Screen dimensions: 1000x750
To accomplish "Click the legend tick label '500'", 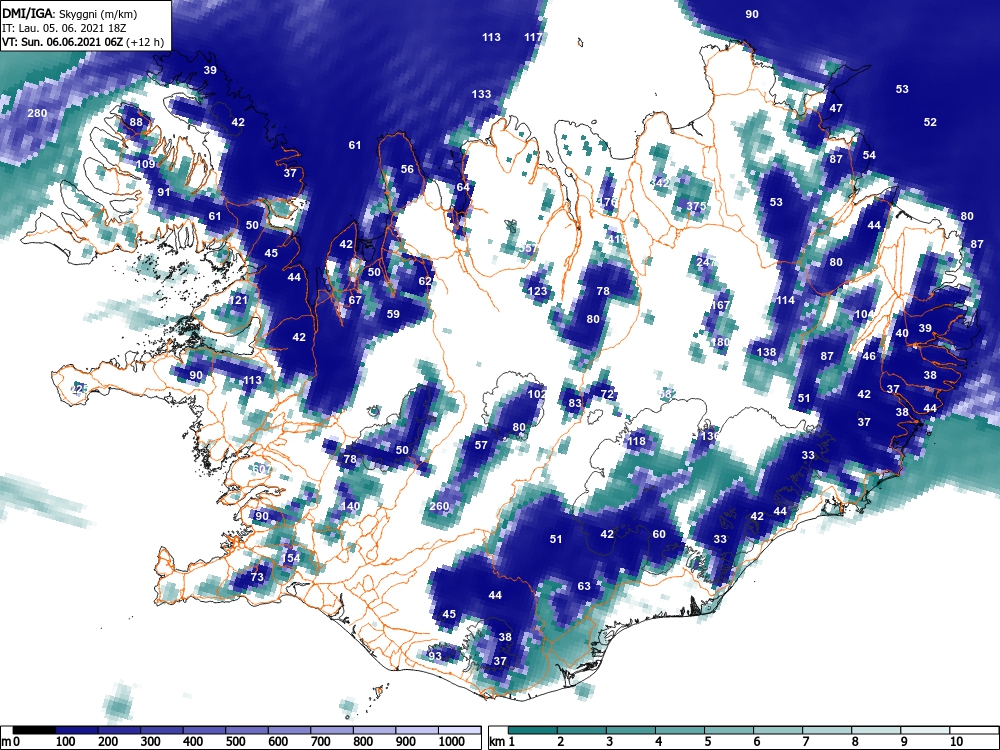I will pyautogui.click(x=235, y=742).
